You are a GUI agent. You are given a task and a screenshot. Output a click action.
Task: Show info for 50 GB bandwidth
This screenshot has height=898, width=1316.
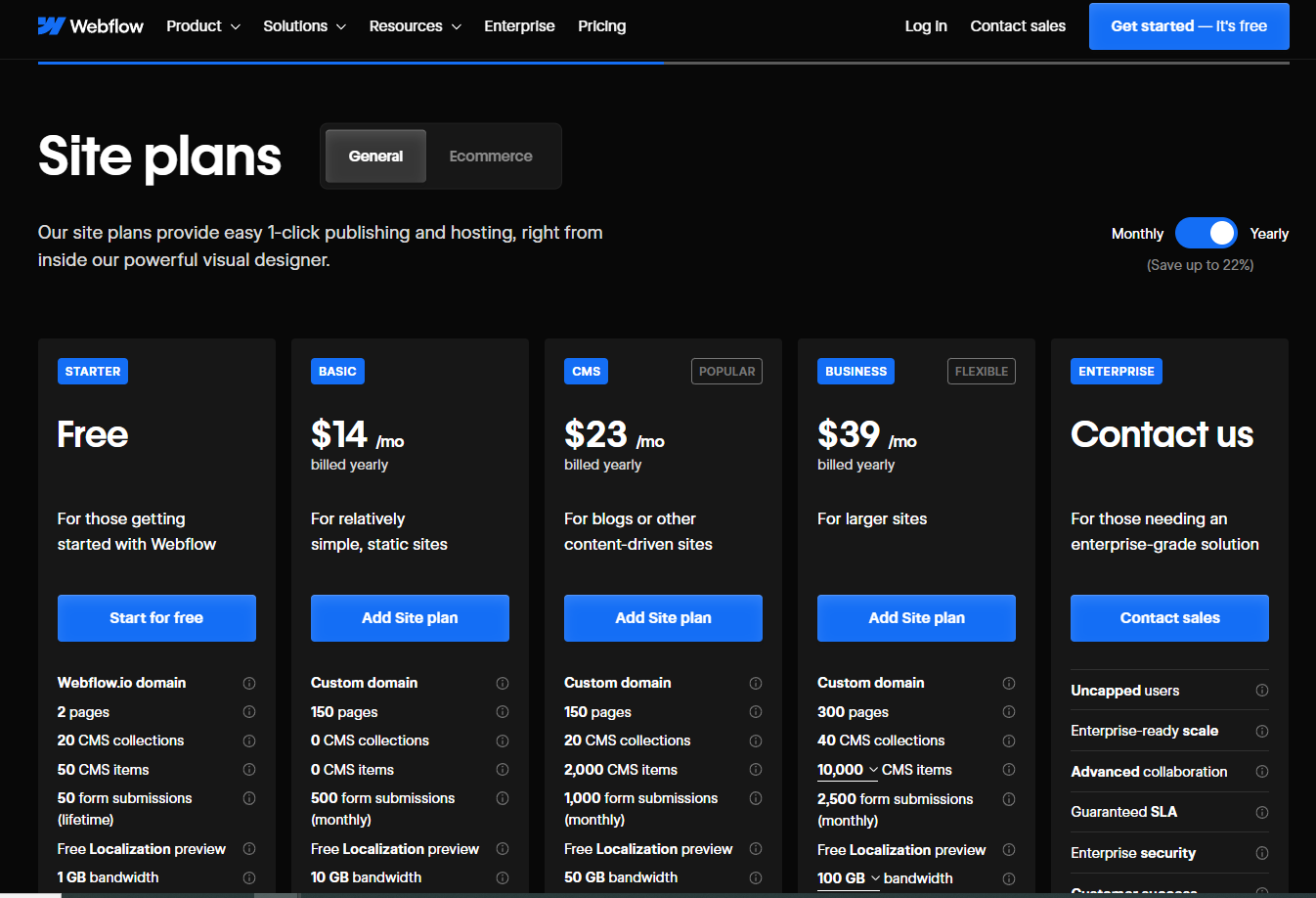756,877
